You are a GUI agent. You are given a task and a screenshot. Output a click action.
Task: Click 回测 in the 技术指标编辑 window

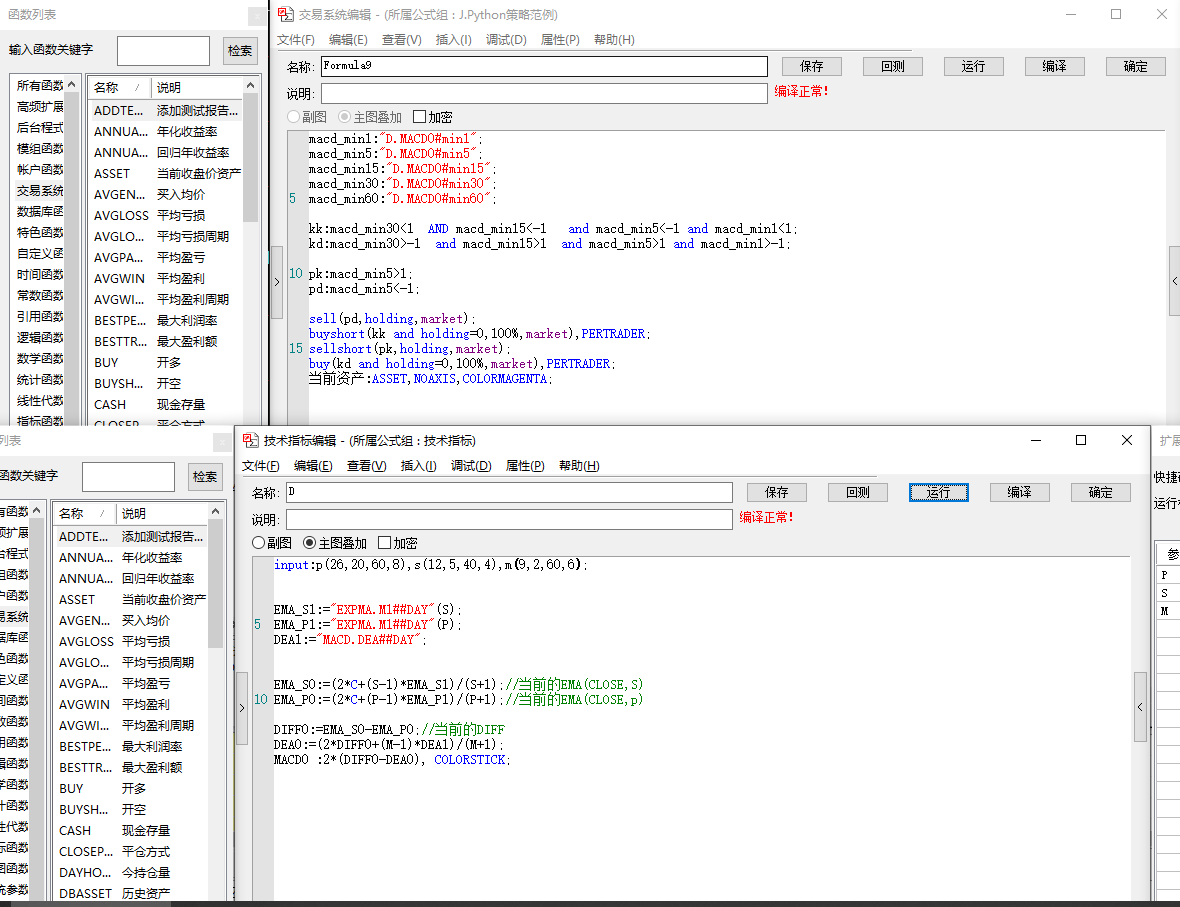(x=858, y=492)
